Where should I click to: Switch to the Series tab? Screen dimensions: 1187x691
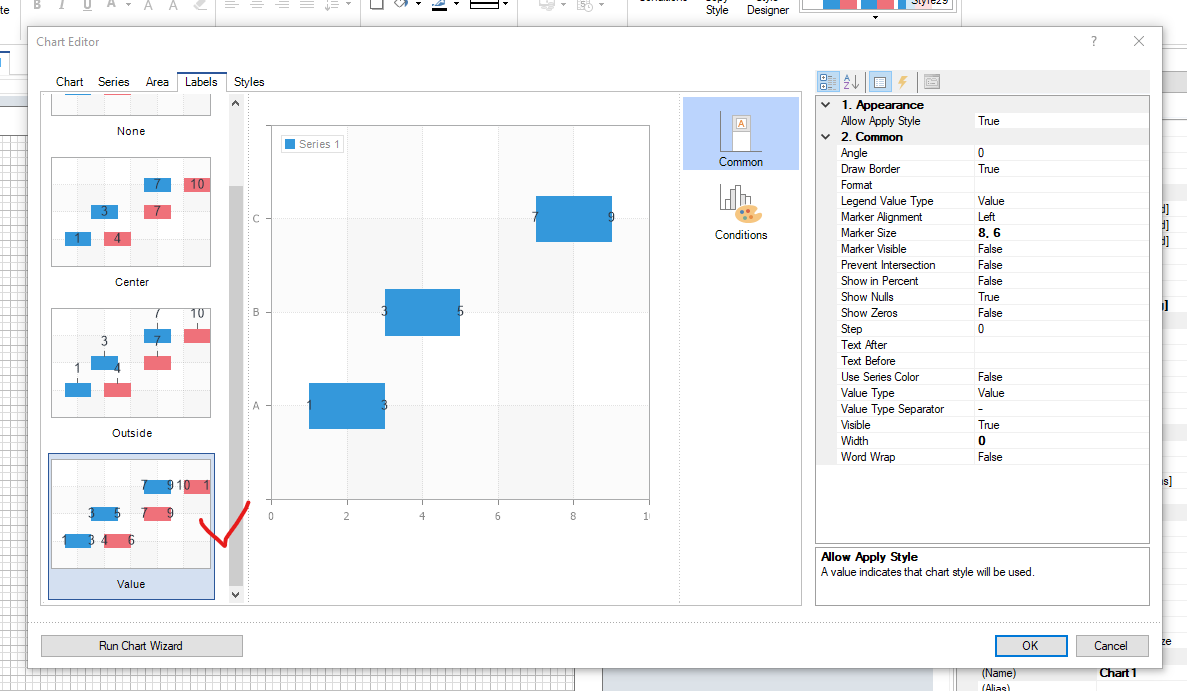click(114, 82)
